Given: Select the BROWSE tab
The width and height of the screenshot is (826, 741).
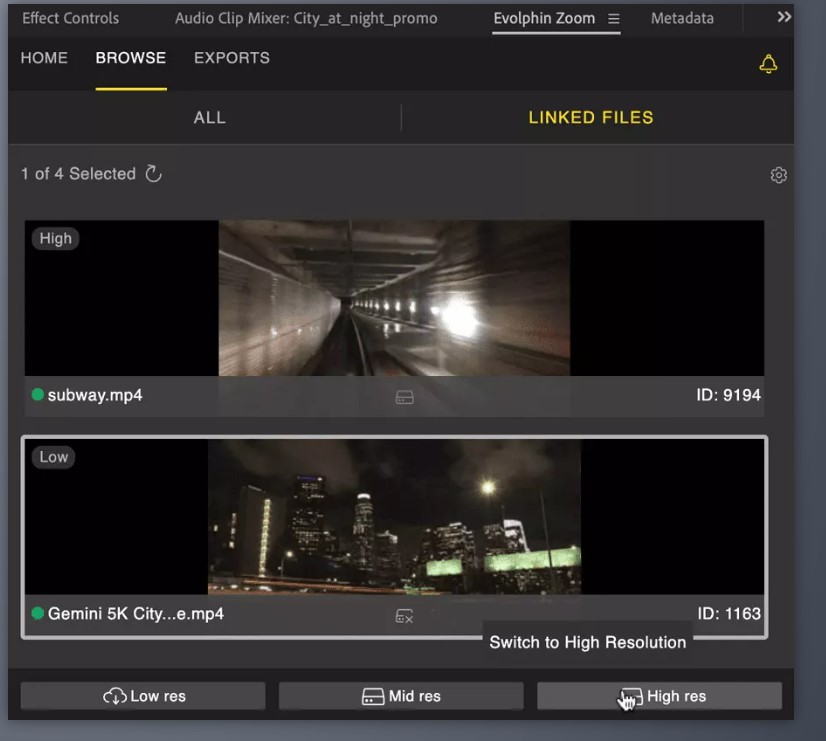Looking at the screenshot, I should (131, 58).
